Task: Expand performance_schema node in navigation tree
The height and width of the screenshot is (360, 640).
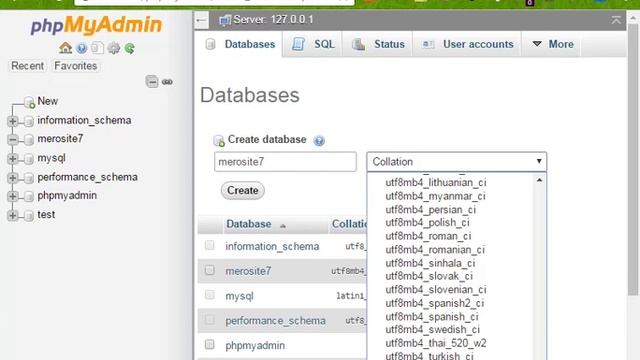Action: 13,178
